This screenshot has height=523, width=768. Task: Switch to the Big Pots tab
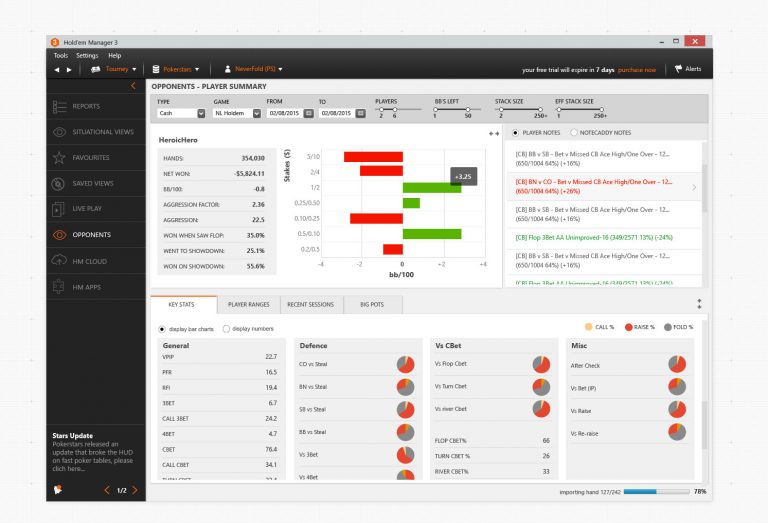372,304
